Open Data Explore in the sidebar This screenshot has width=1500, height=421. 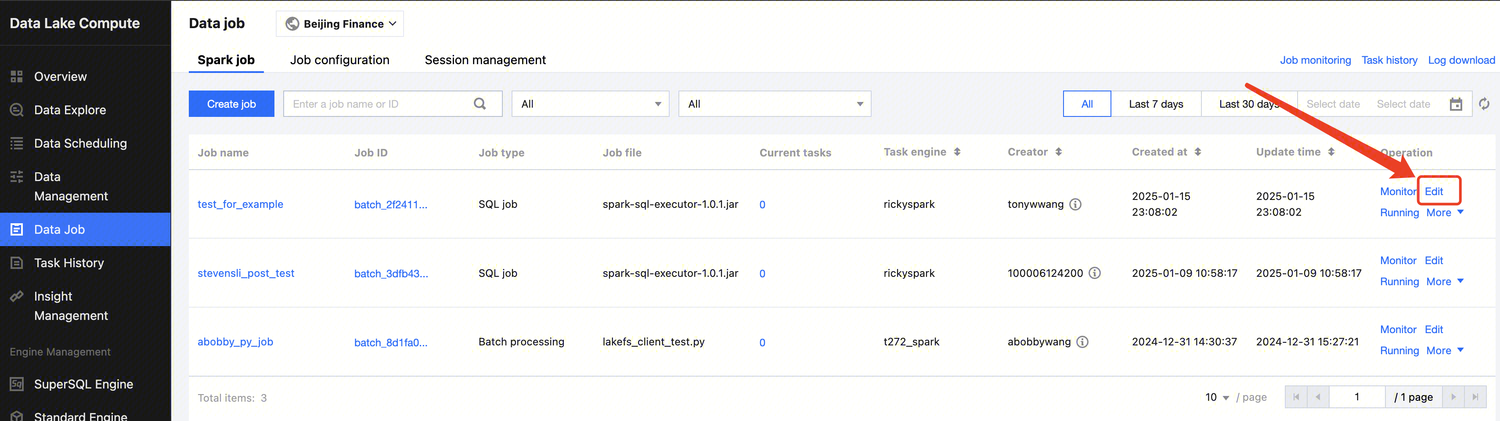click(69, 110)
